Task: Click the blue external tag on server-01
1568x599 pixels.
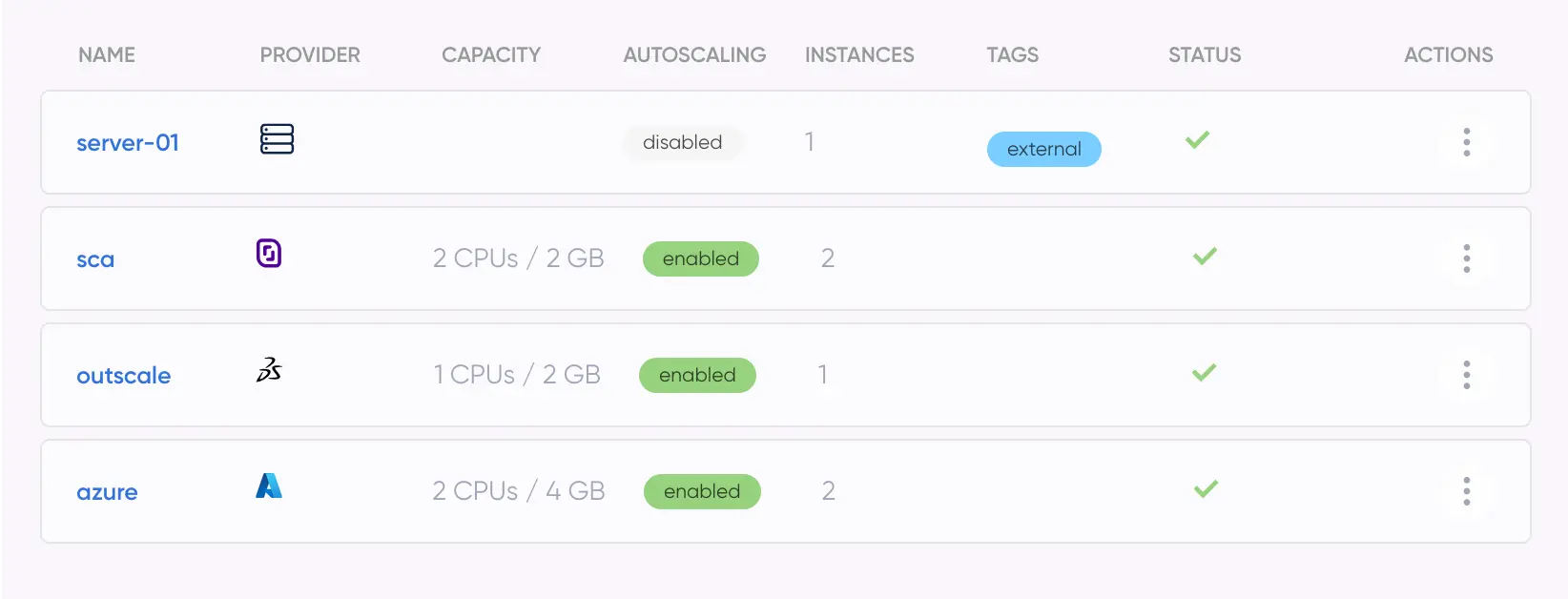Action: (1043, 150)
